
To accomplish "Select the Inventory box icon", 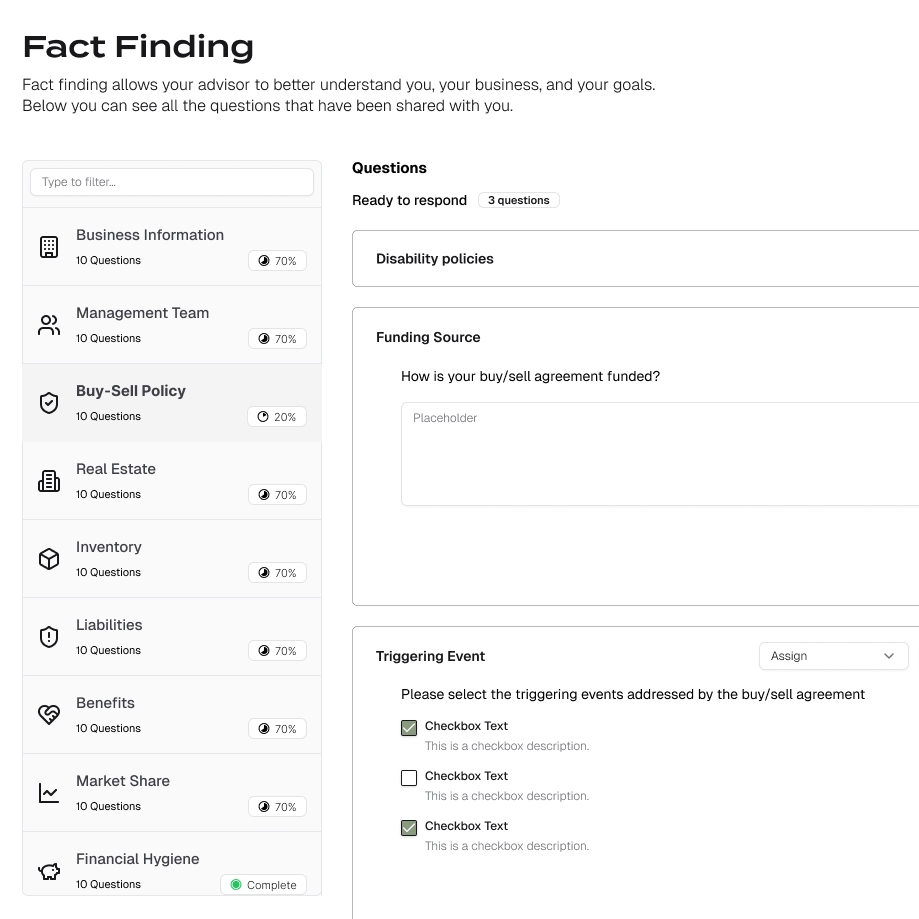I will tap(48, 558).
